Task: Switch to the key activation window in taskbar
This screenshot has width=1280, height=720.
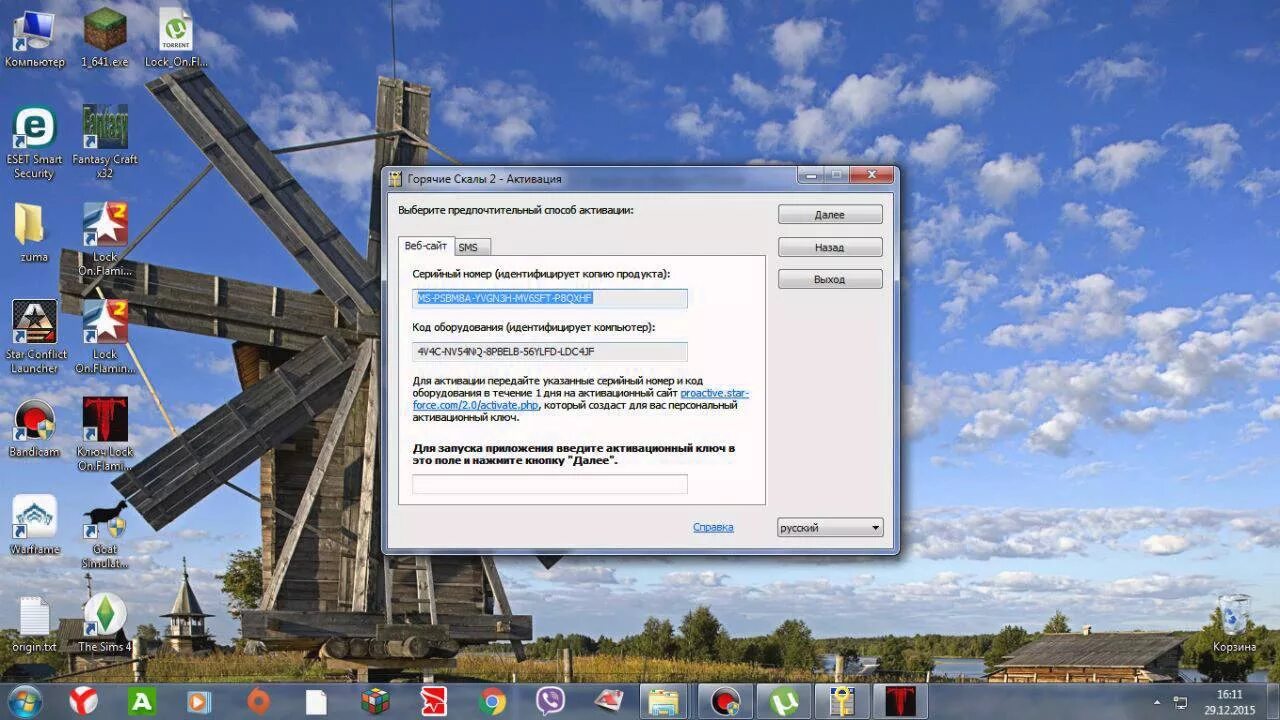Action: tap(842, 701)
